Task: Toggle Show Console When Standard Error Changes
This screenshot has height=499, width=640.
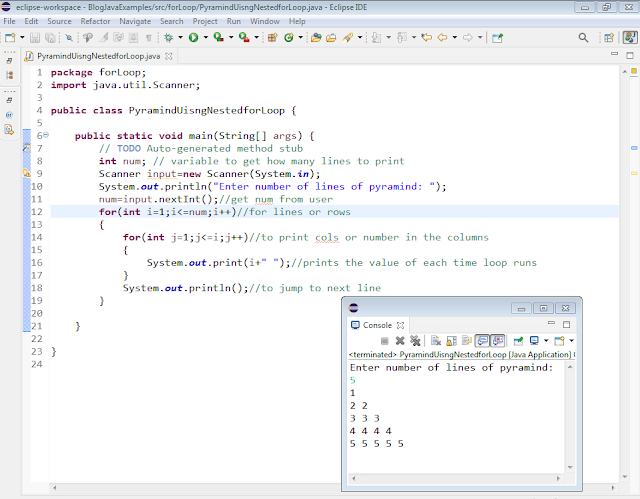Action: (498, 341)
